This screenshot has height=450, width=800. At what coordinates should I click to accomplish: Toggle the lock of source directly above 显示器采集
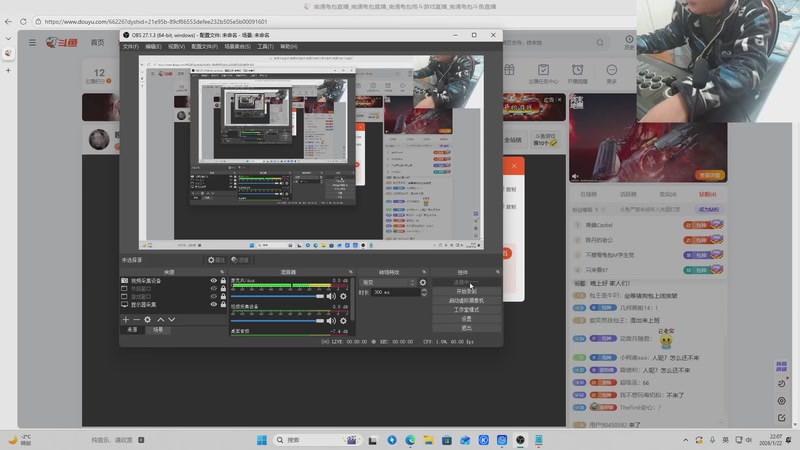223,296
